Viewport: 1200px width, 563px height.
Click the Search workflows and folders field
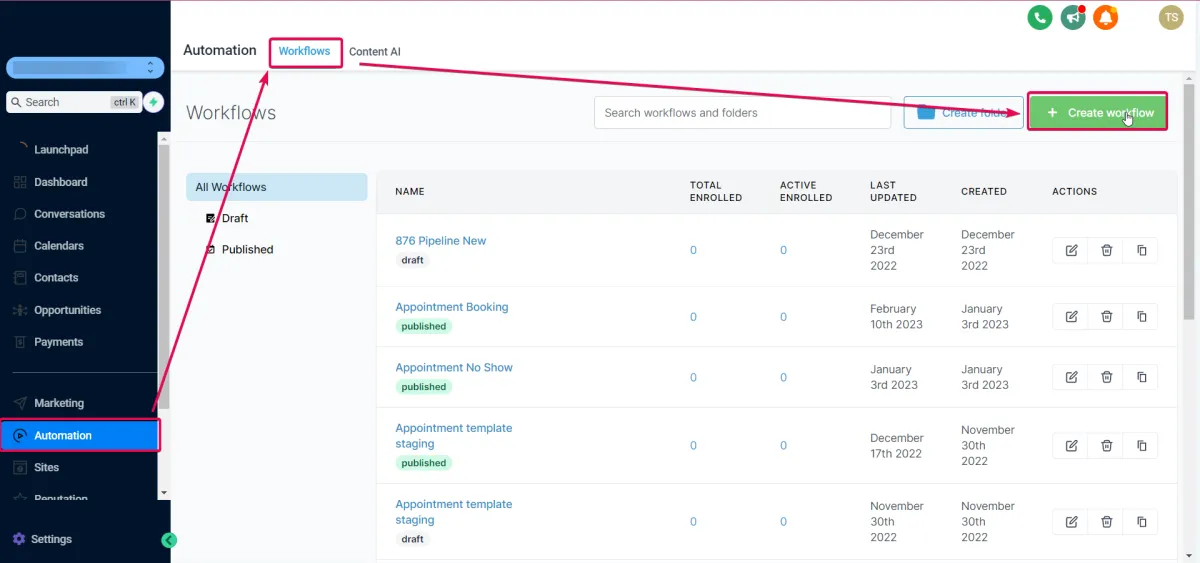(742, 113)
